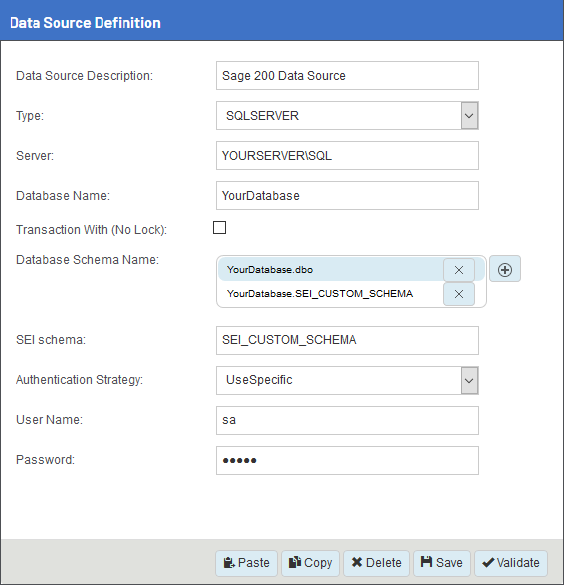
Task: Click the Copy documents icon button
Action: pos(310,563)
